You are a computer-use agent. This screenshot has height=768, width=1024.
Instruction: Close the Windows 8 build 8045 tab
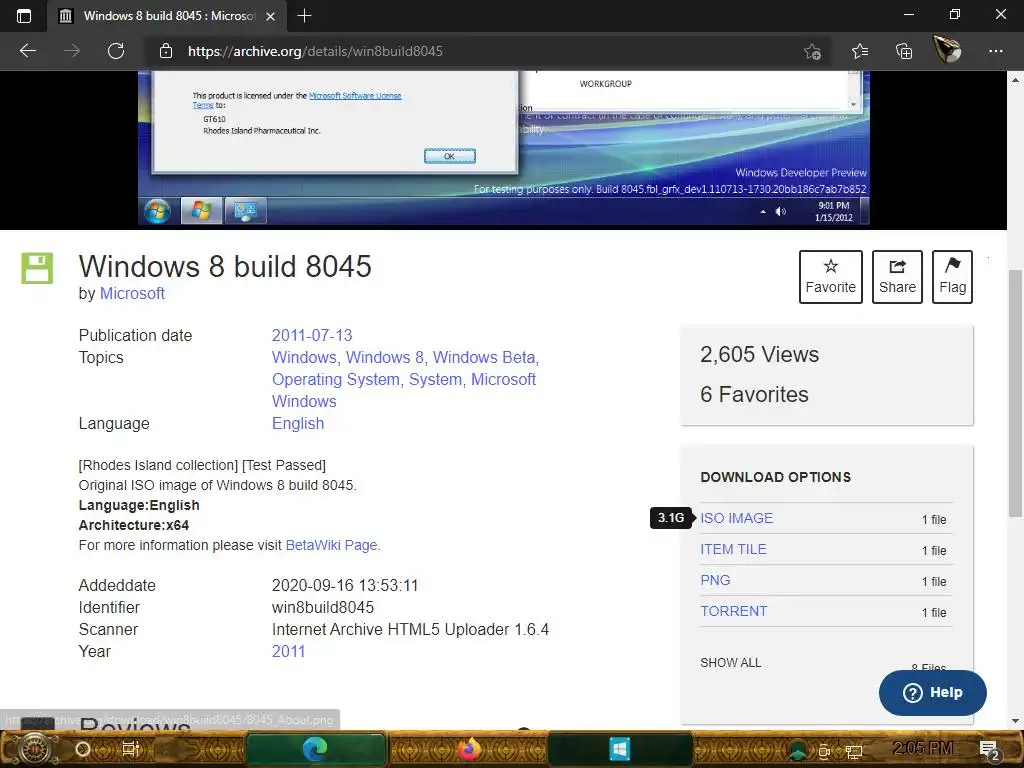pyautogui.click(x=270, y=16)
